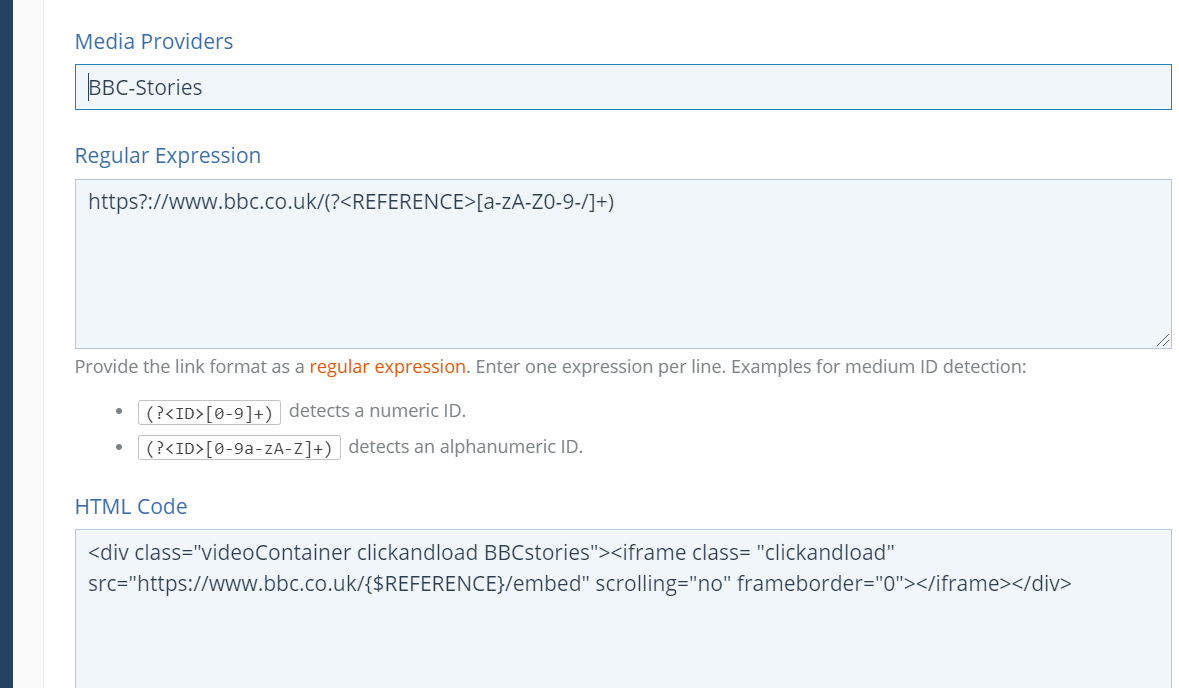Click the text "detects a numeric ID."

pyautogui.click(x=377, y=410)
